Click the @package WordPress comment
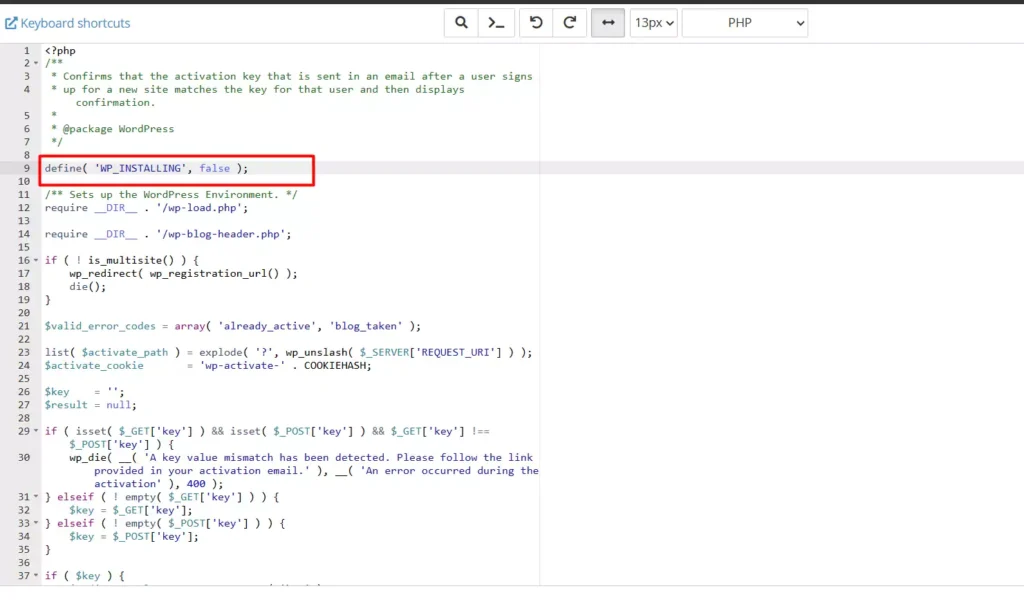Viewport: 1024px width, 602px height. [x=118, y=129]
